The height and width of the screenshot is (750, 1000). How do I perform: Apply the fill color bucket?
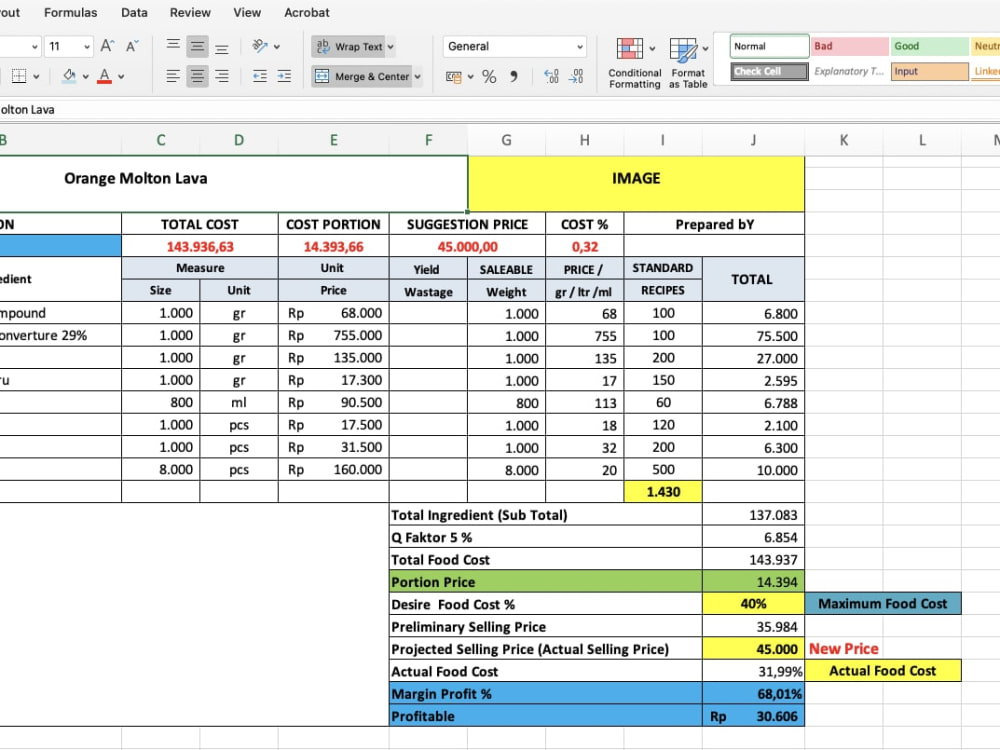click(x=69, y=77)
